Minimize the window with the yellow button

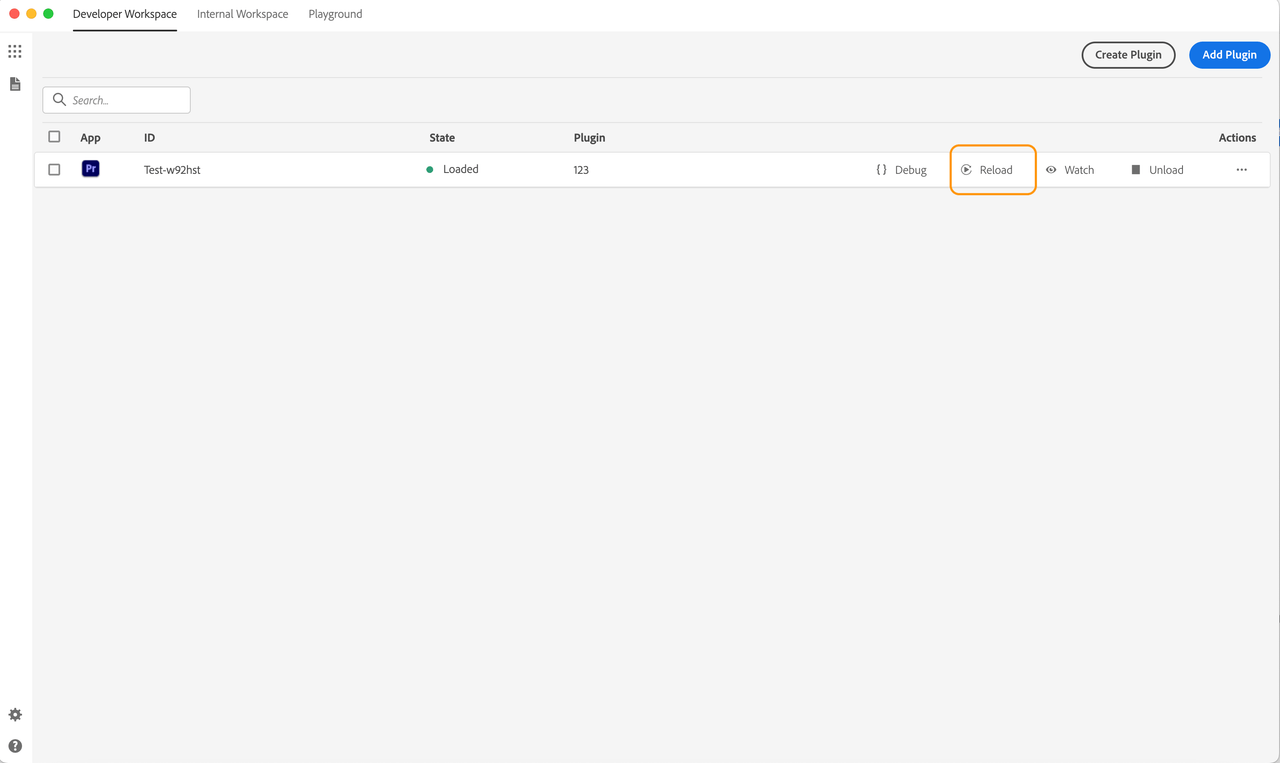(x=31, y=14)
